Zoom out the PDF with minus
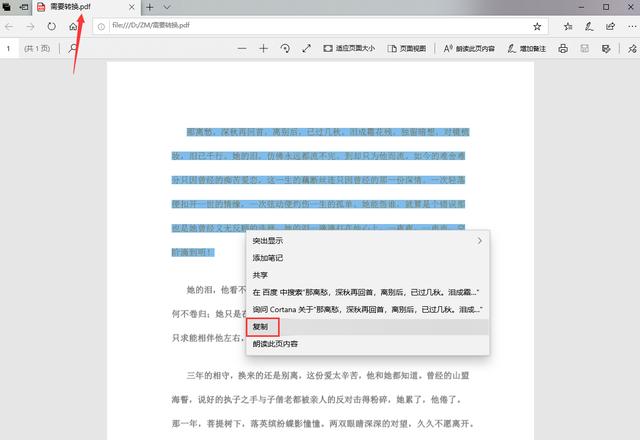 (x=242, y=49)
